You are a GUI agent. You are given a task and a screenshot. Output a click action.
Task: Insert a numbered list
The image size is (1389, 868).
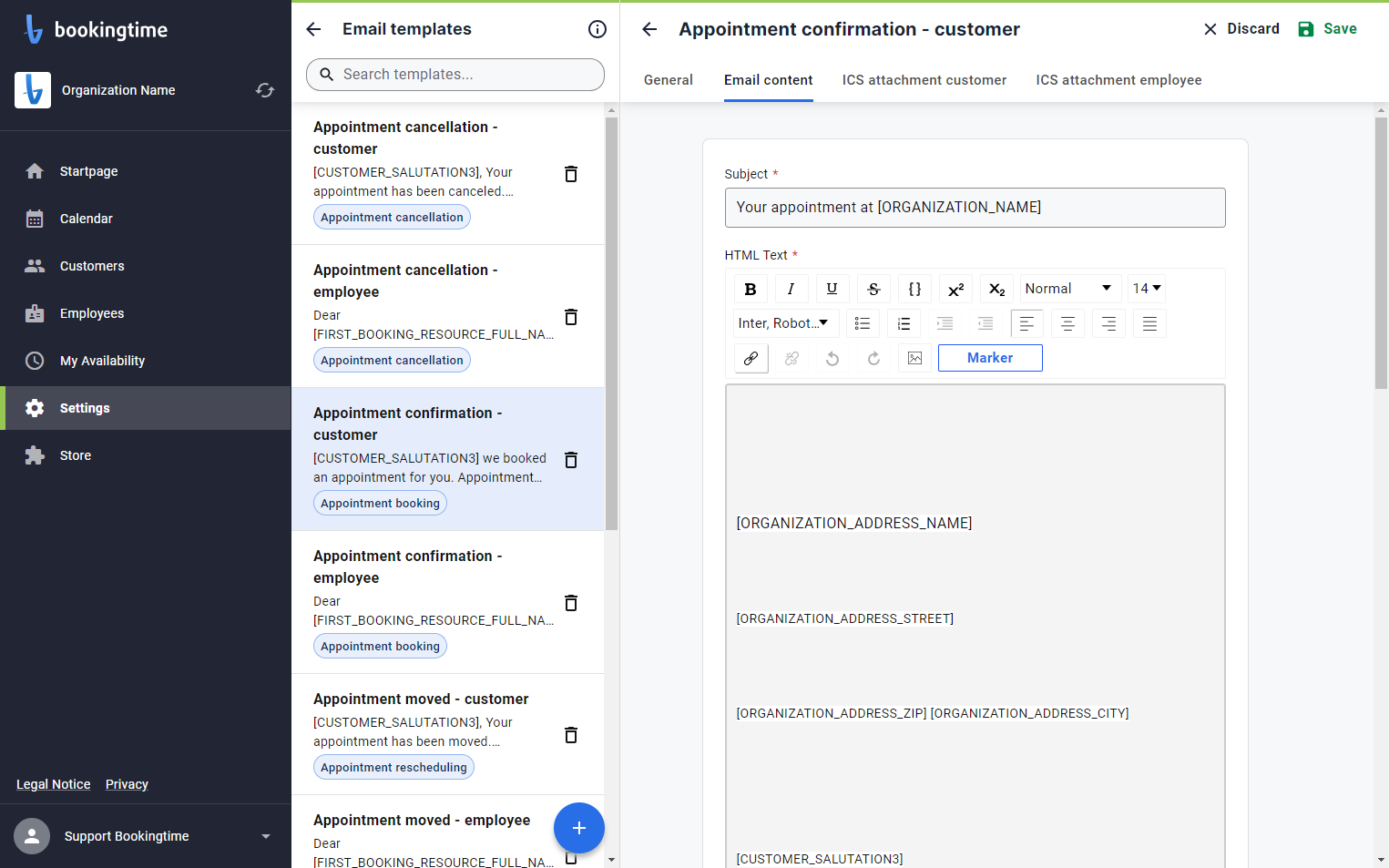point(904,323)
